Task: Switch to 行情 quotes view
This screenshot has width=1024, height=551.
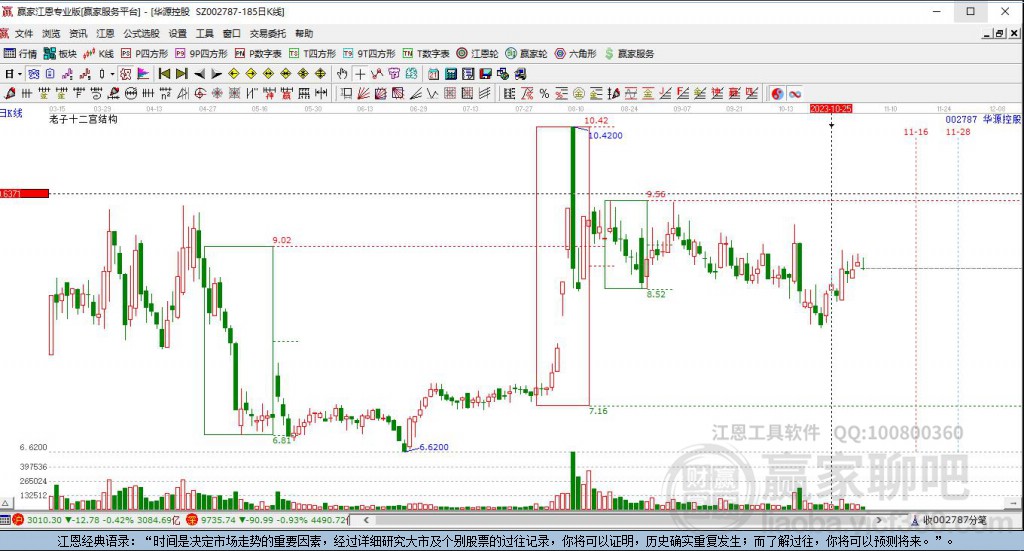Action: tap(20, 54)
